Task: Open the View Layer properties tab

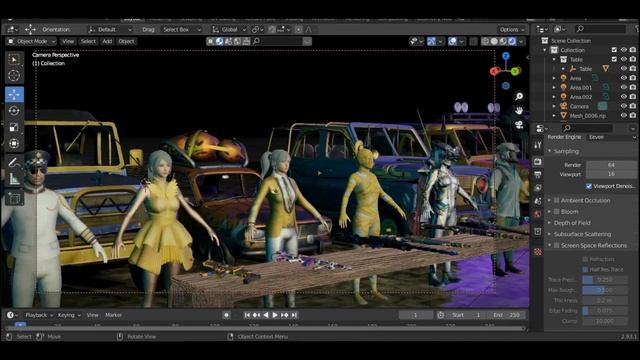Action: (x=538, y=188)
